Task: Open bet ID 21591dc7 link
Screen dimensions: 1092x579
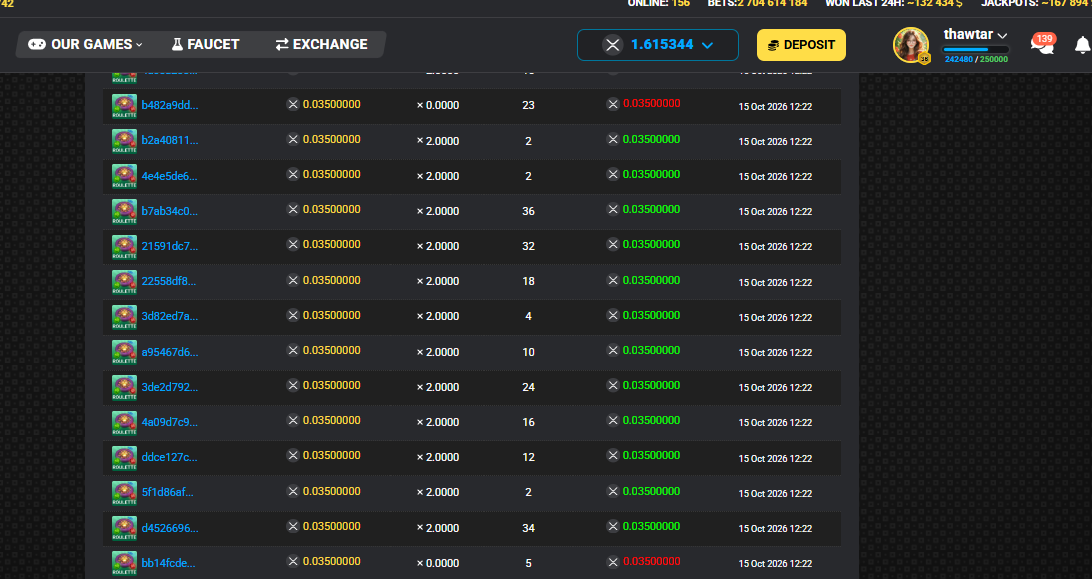Action: pos(170,245)
